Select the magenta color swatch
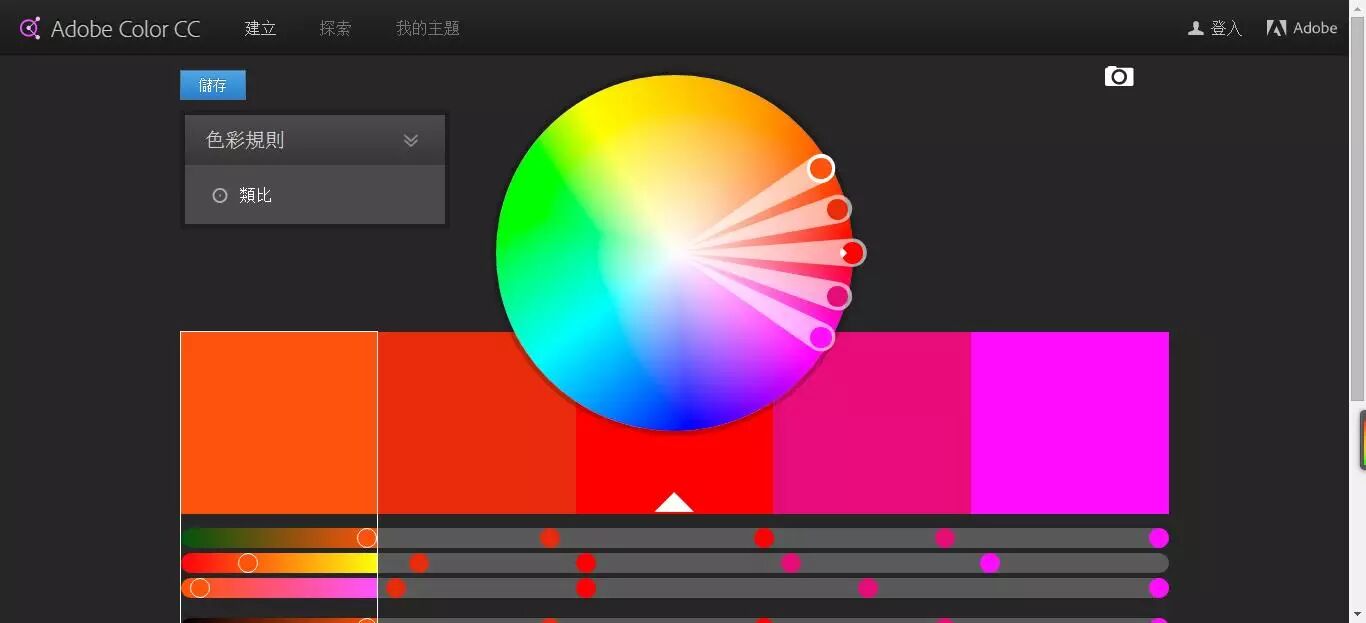This screenshot has height=623, width=1366. tap(1069, 422)
